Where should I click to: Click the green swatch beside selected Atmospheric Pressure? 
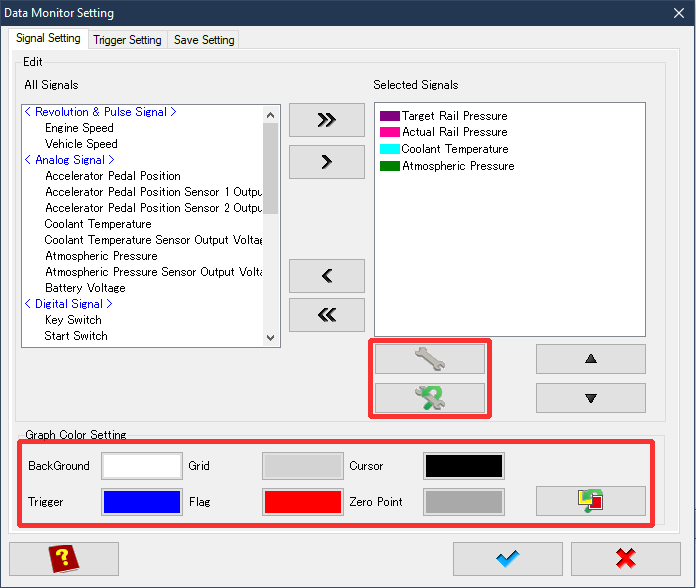coord(390,166)
